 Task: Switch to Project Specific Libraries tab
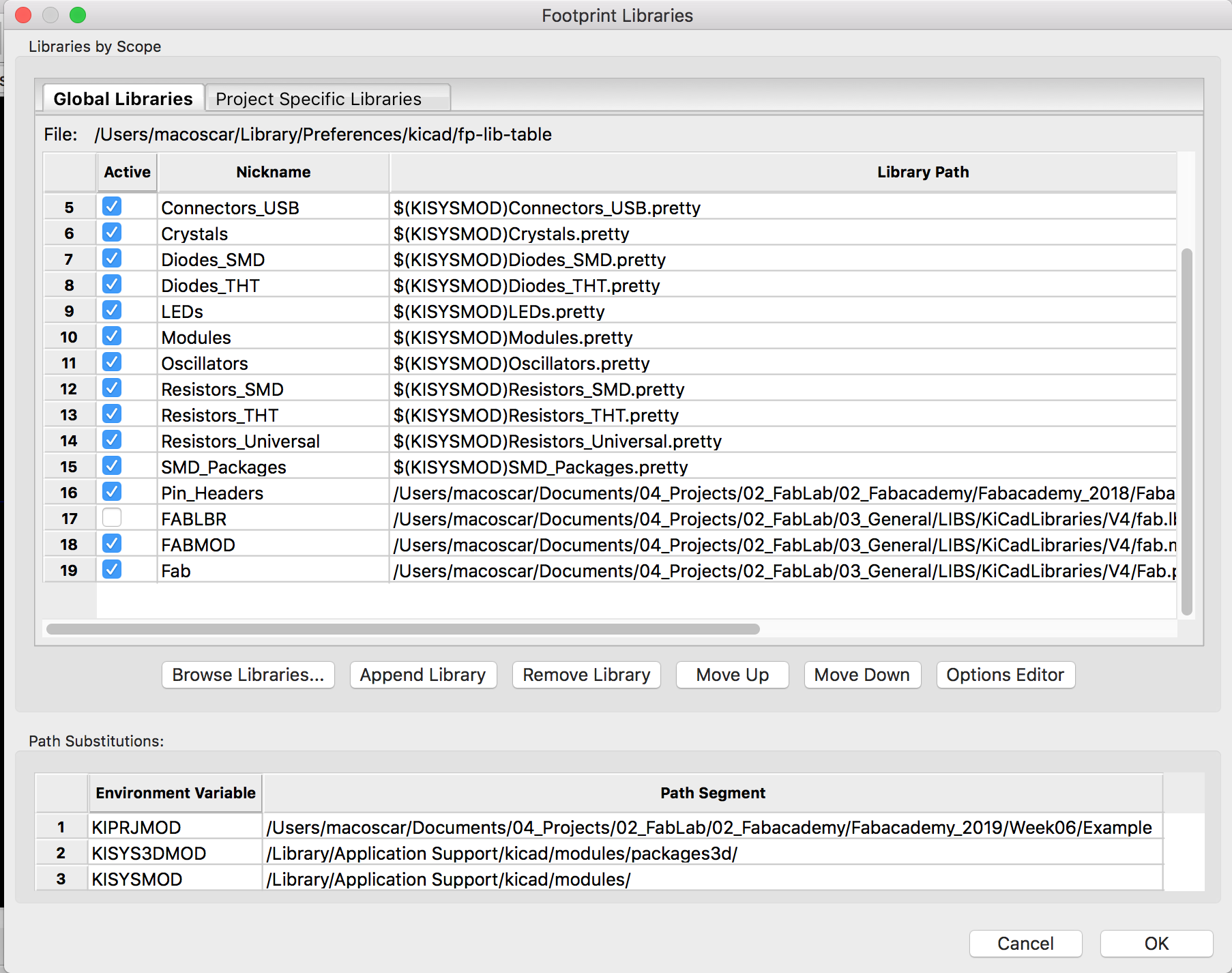point(319,99)
